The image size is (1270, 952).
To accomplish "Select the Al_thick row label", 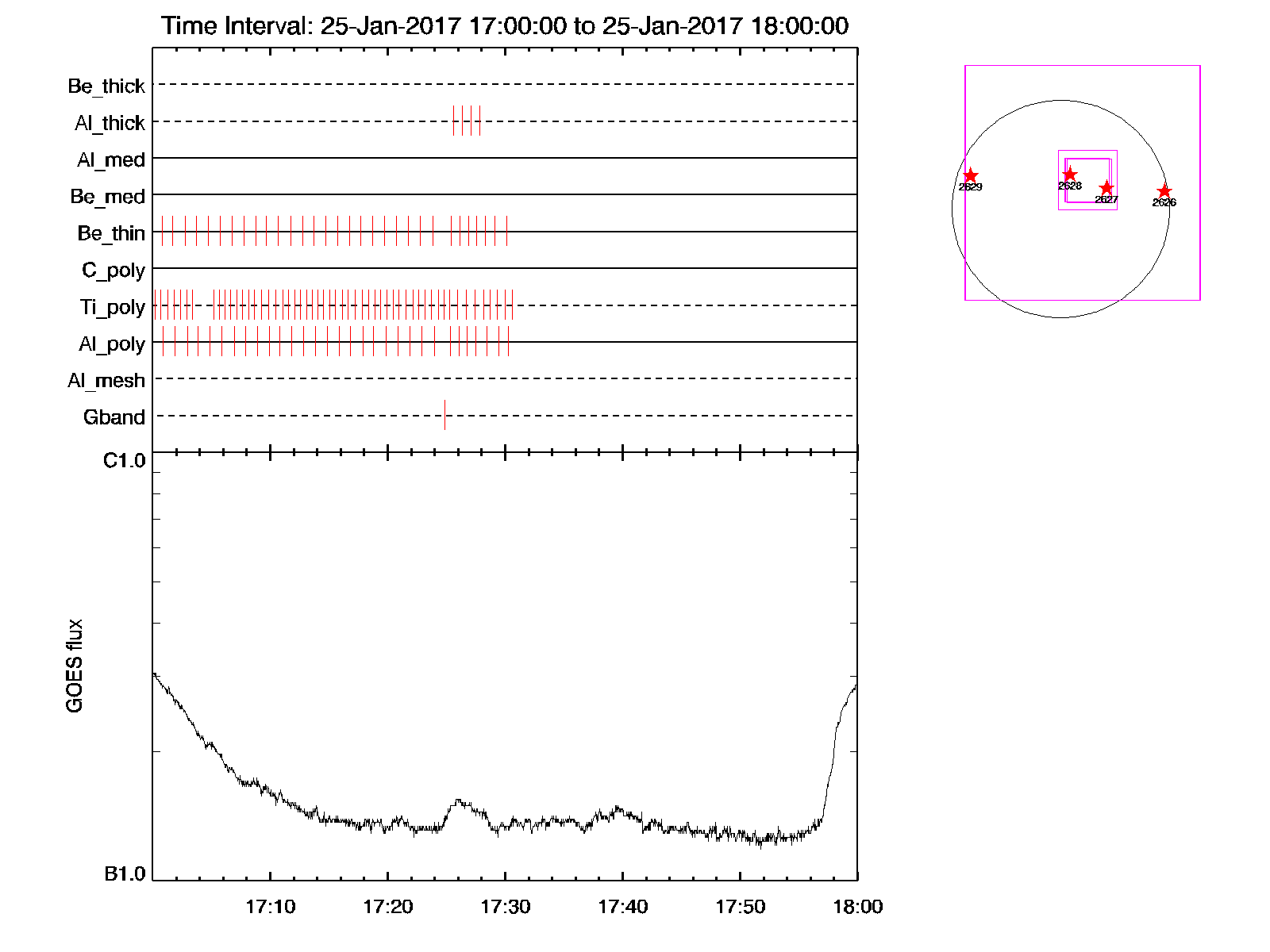I will tap(110, 123).
